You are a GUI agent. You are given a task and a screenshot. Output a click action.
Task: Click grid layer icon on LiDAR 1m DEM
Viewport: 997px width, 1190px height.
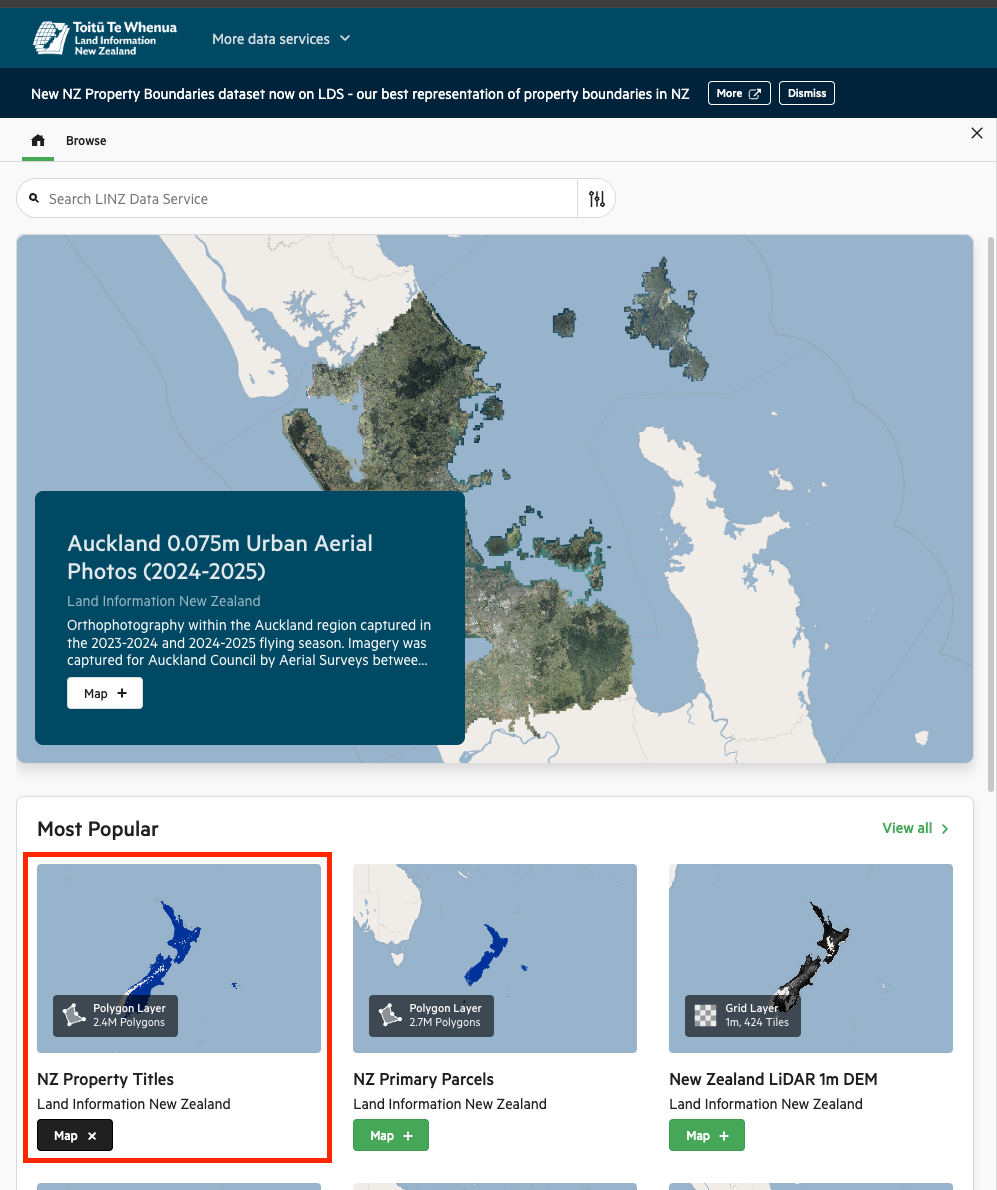click(x=706, y=1015)
